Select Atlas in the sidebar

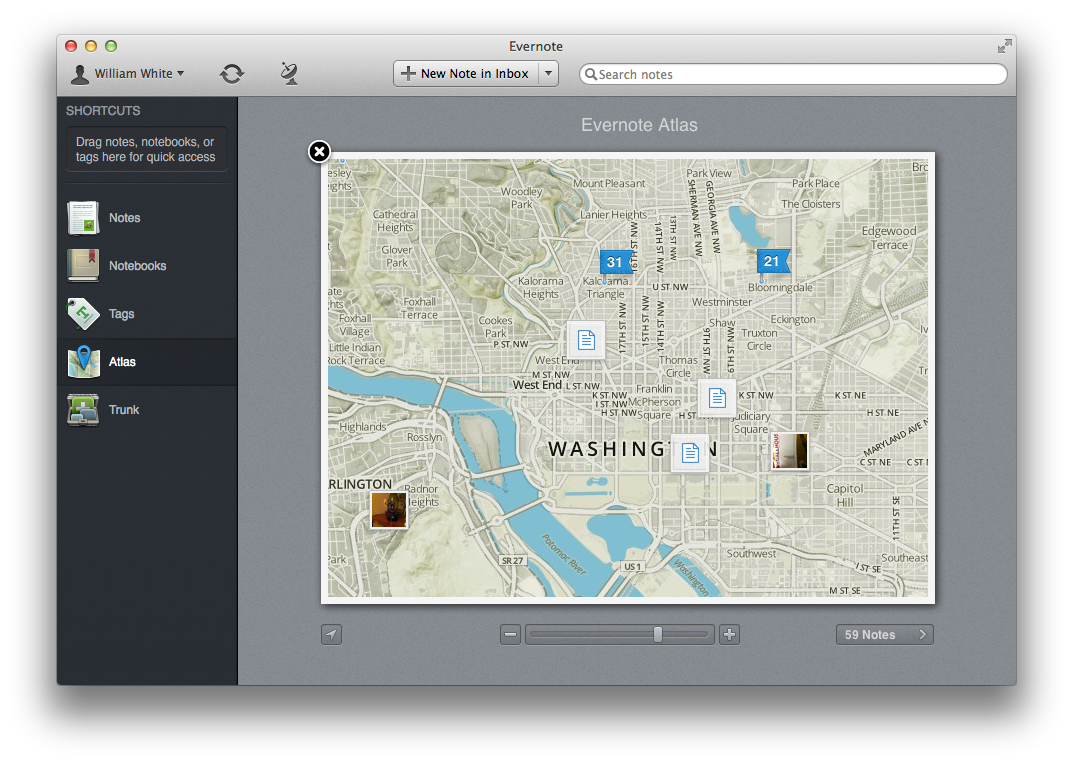point(147,361)
